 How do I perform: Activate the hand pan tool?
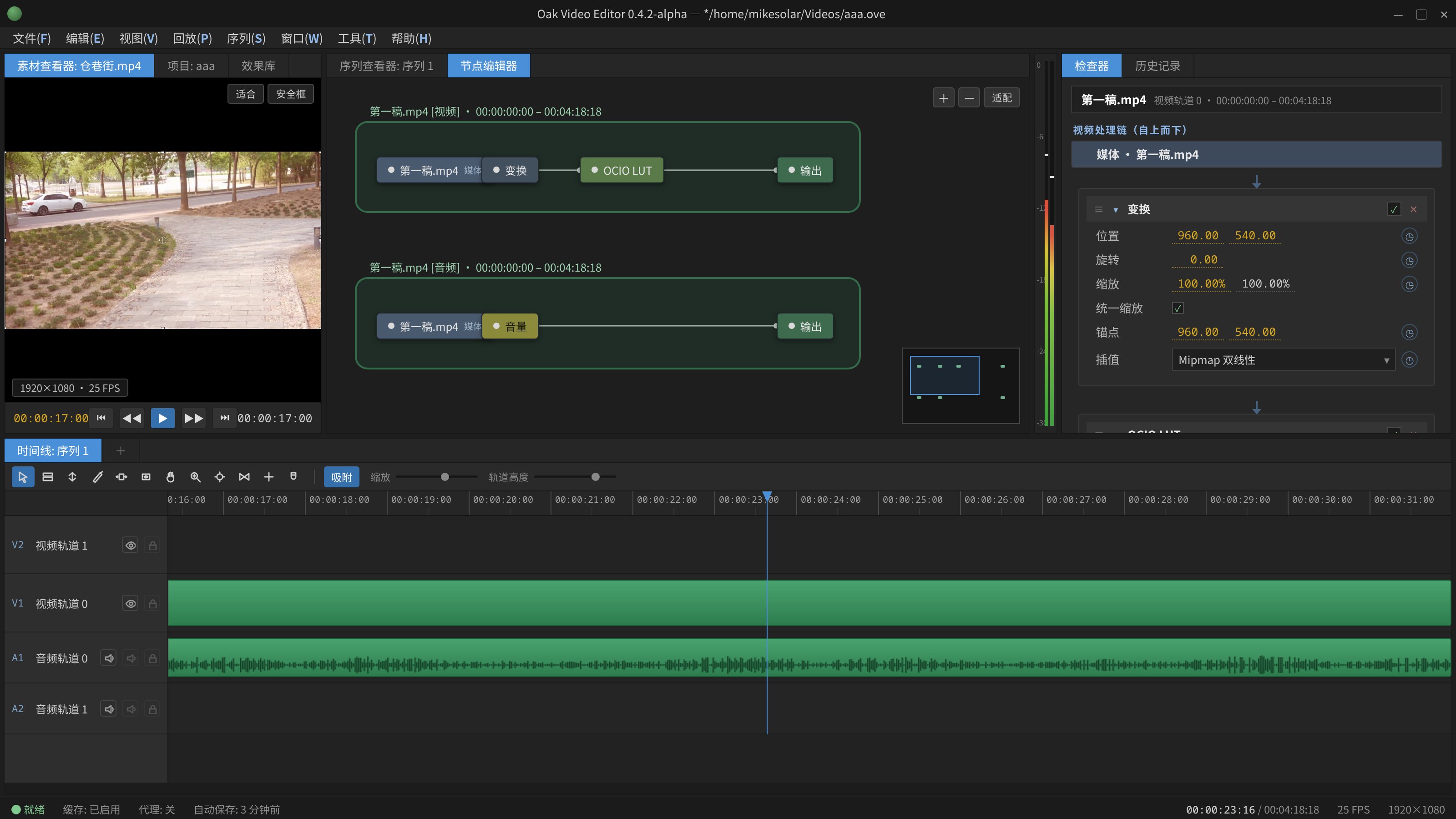pos(171,477)
